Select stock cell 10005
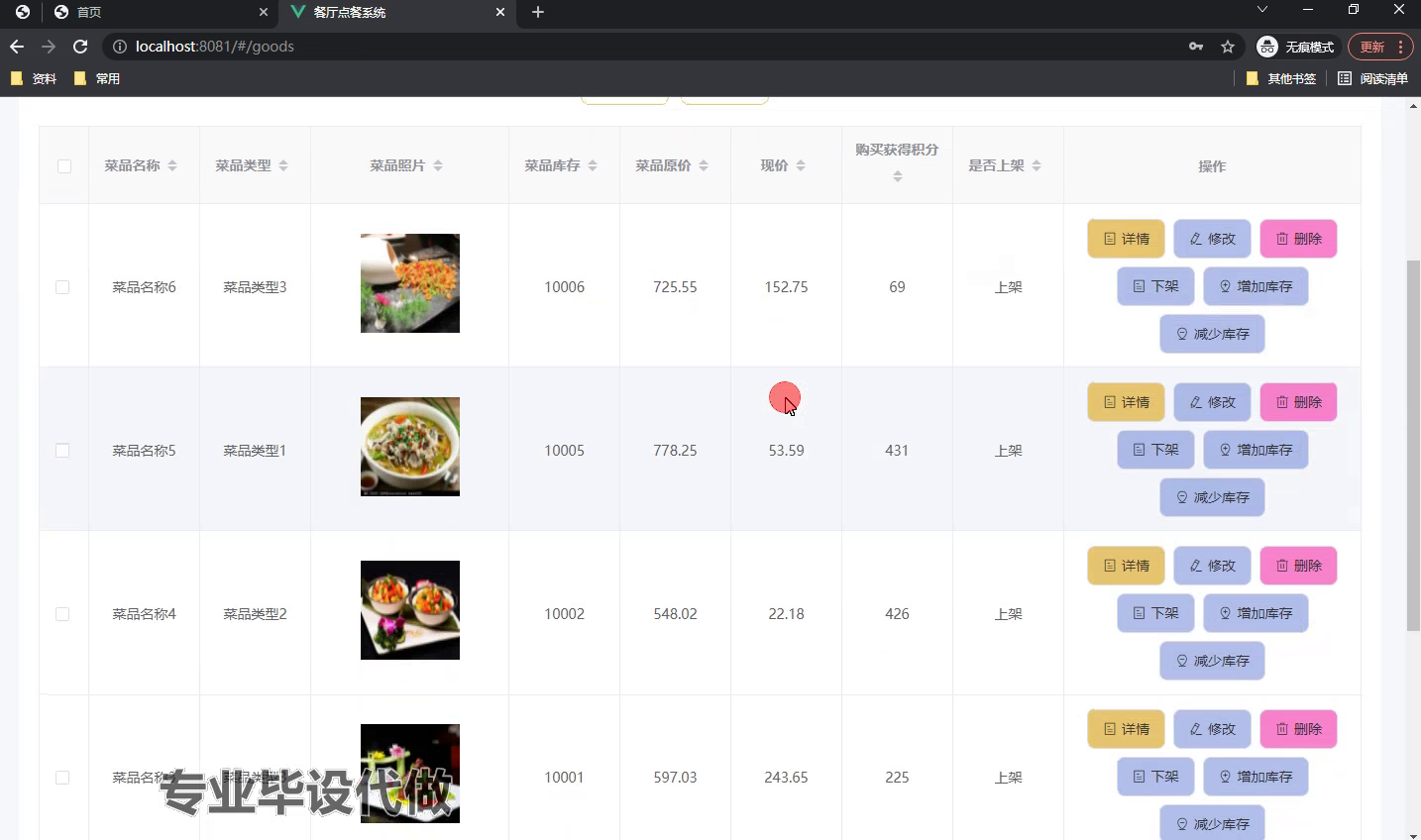This screenshot has height=840, width=1421. (x=564, y=451)
